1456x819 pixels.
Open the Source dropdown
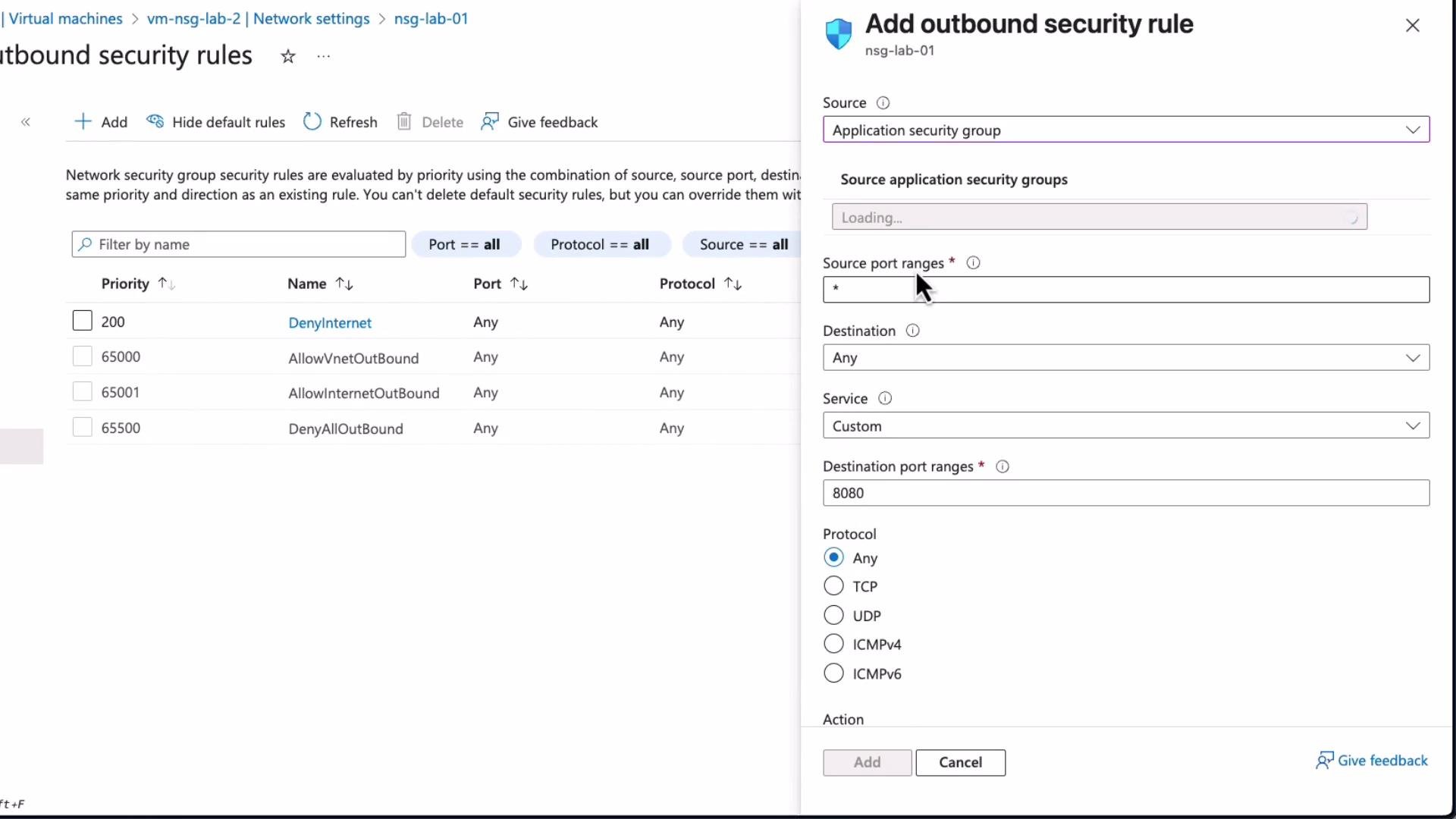1126,130
